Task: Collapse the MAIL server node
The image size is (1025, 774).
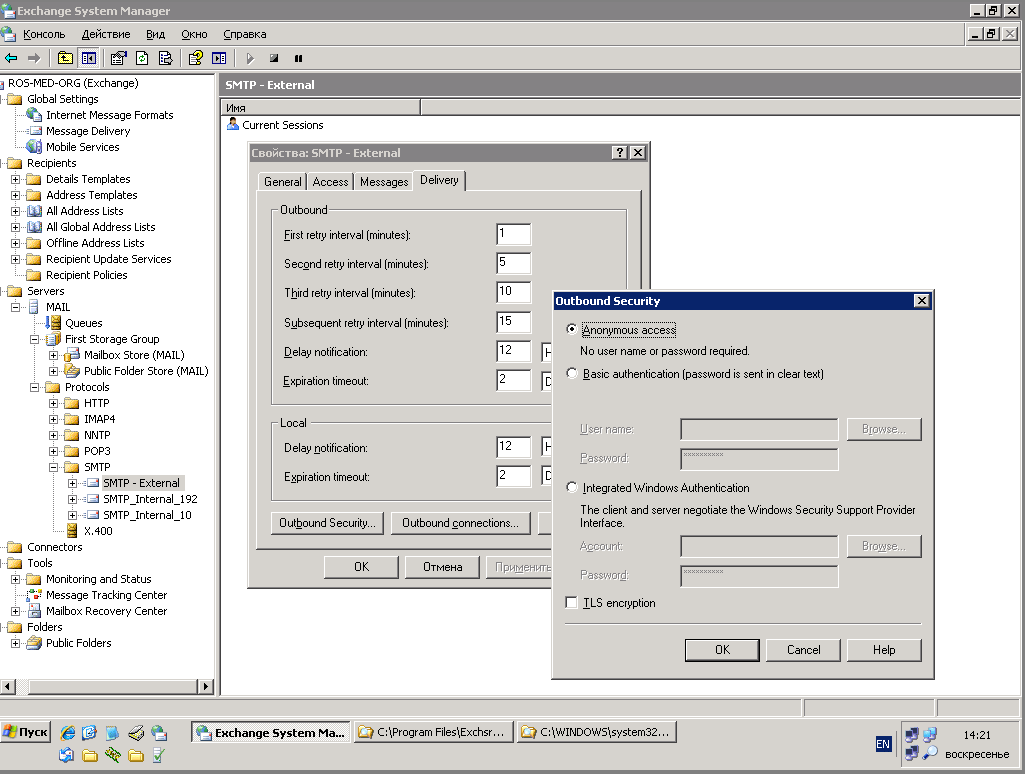Action: (15, 307)
